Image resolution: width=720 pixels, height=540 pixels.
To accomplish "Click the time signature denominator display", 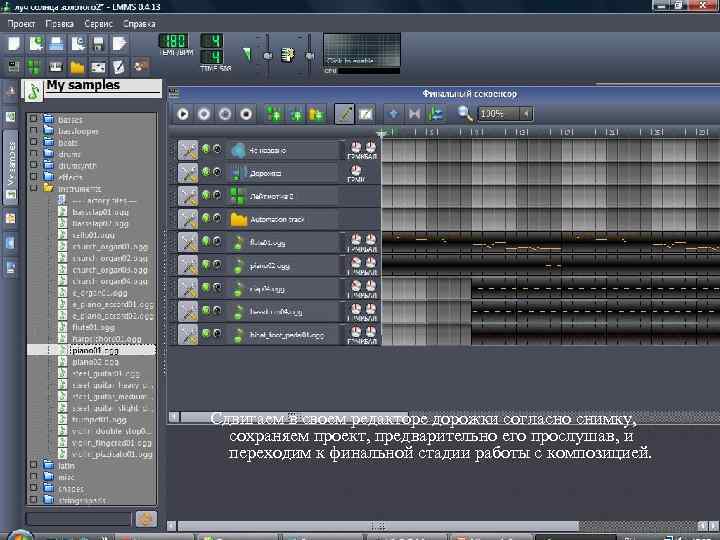I will click(212, 57).
